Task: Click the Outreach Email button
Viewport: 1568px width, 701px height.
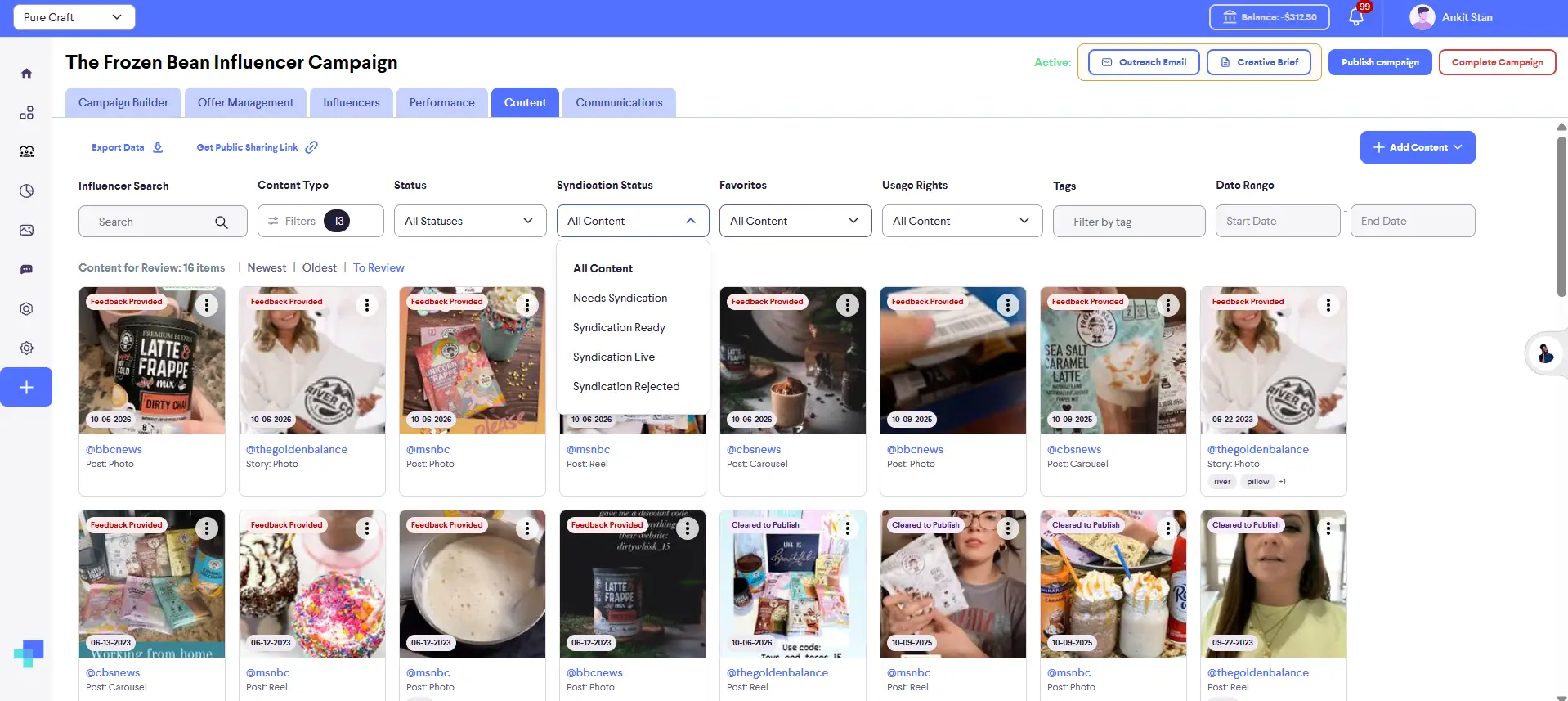Action: point(1144,62)
